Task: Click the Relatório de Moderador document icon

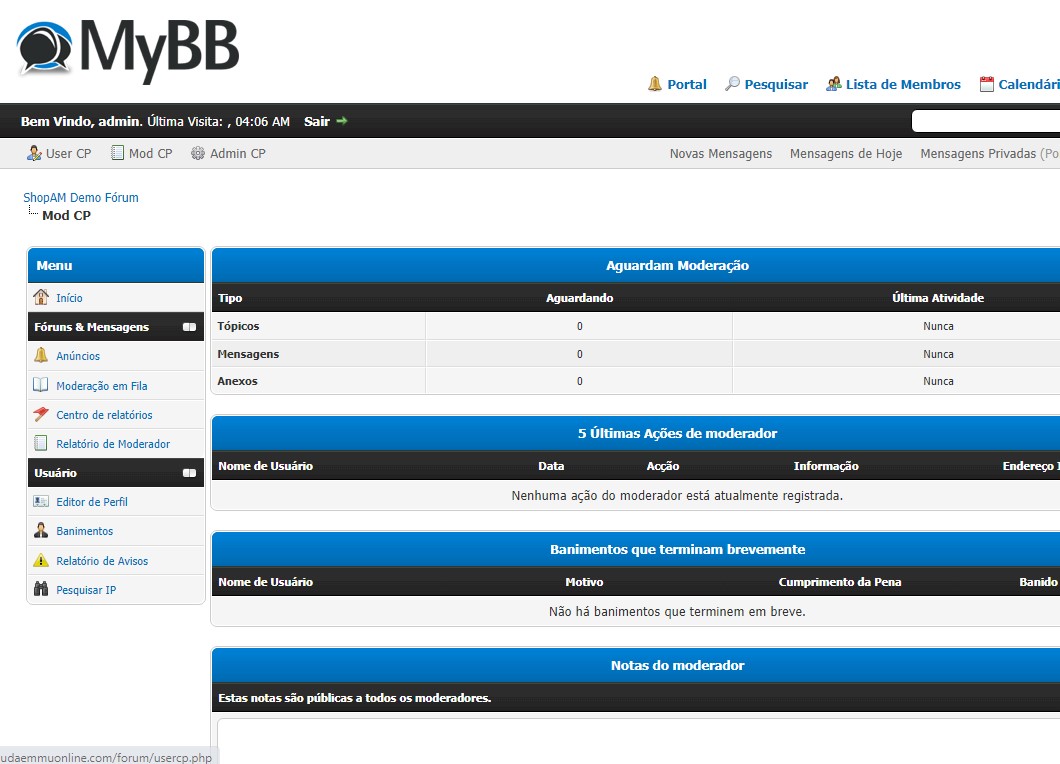Action: point(41,443)
